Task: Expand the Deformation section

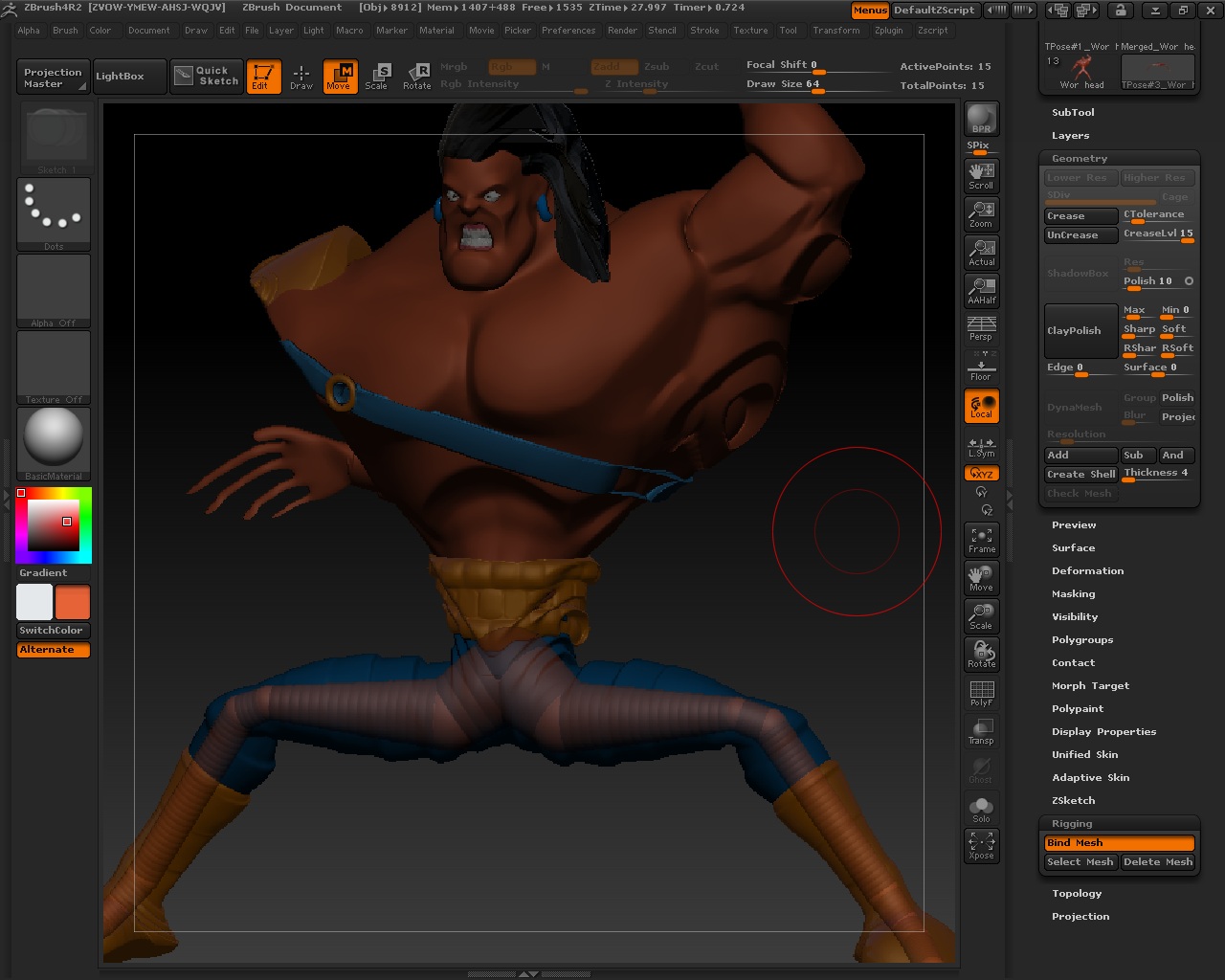Action: (x=1087, y=570)
